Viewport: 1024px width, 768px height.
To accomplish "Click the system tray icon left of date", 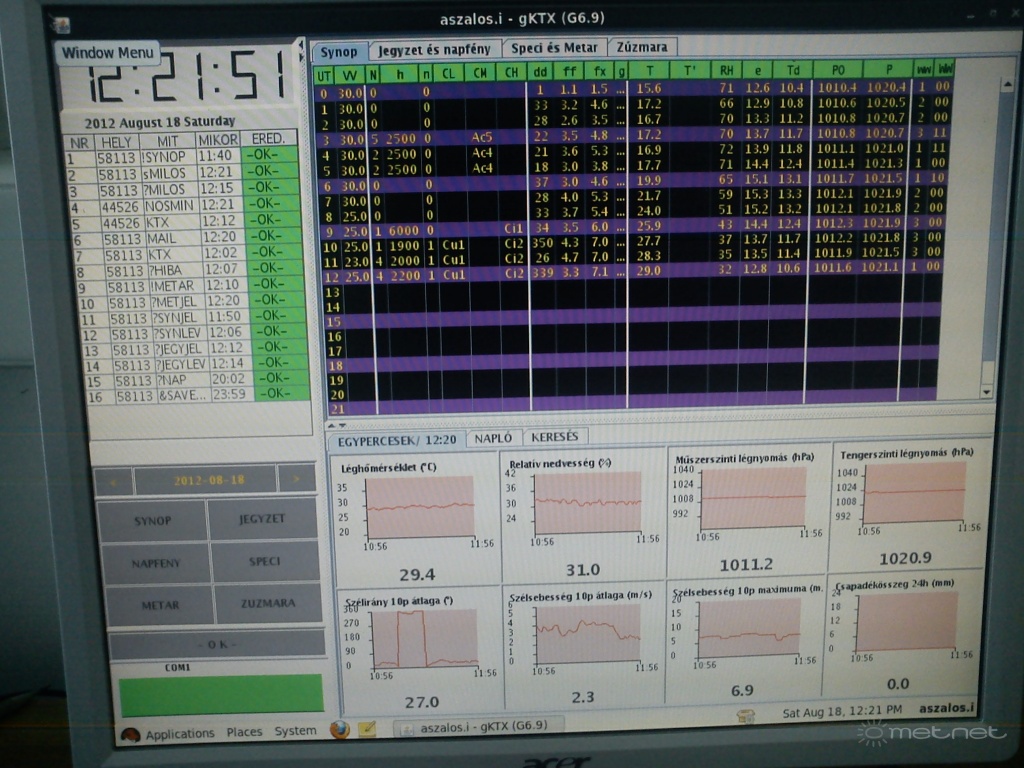I will tap(745, 715).
